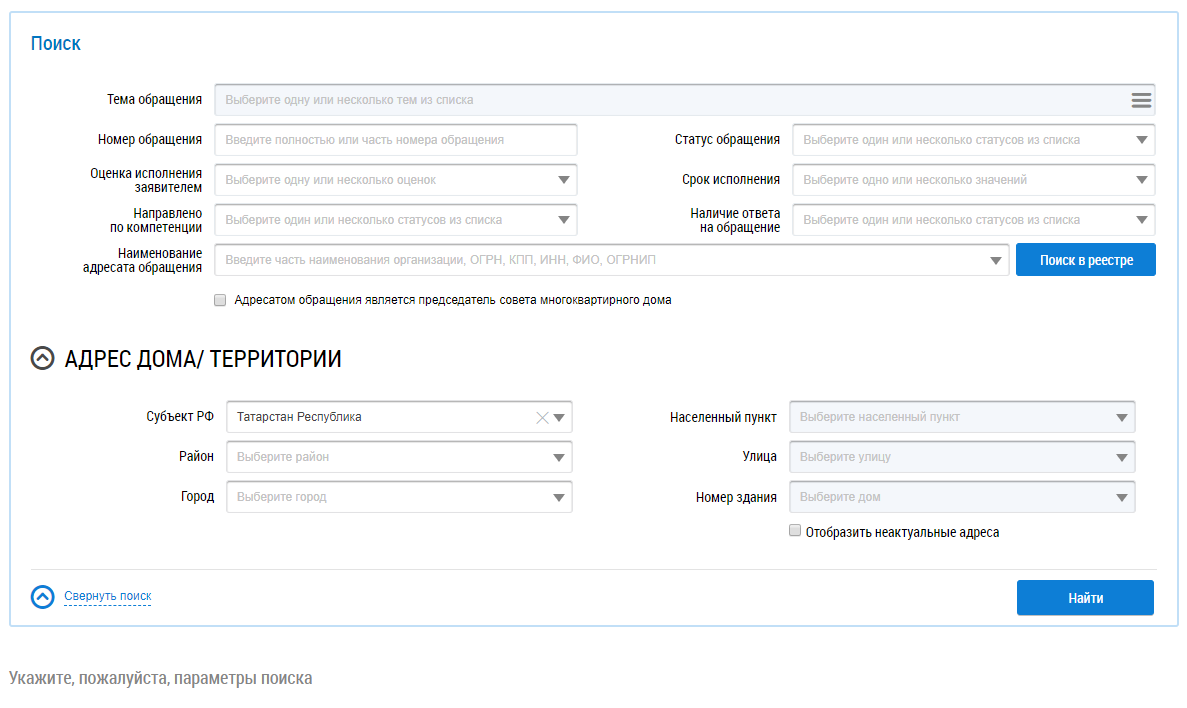Open the Наименование адресата обращения dropdown arrow

(995, 261)
